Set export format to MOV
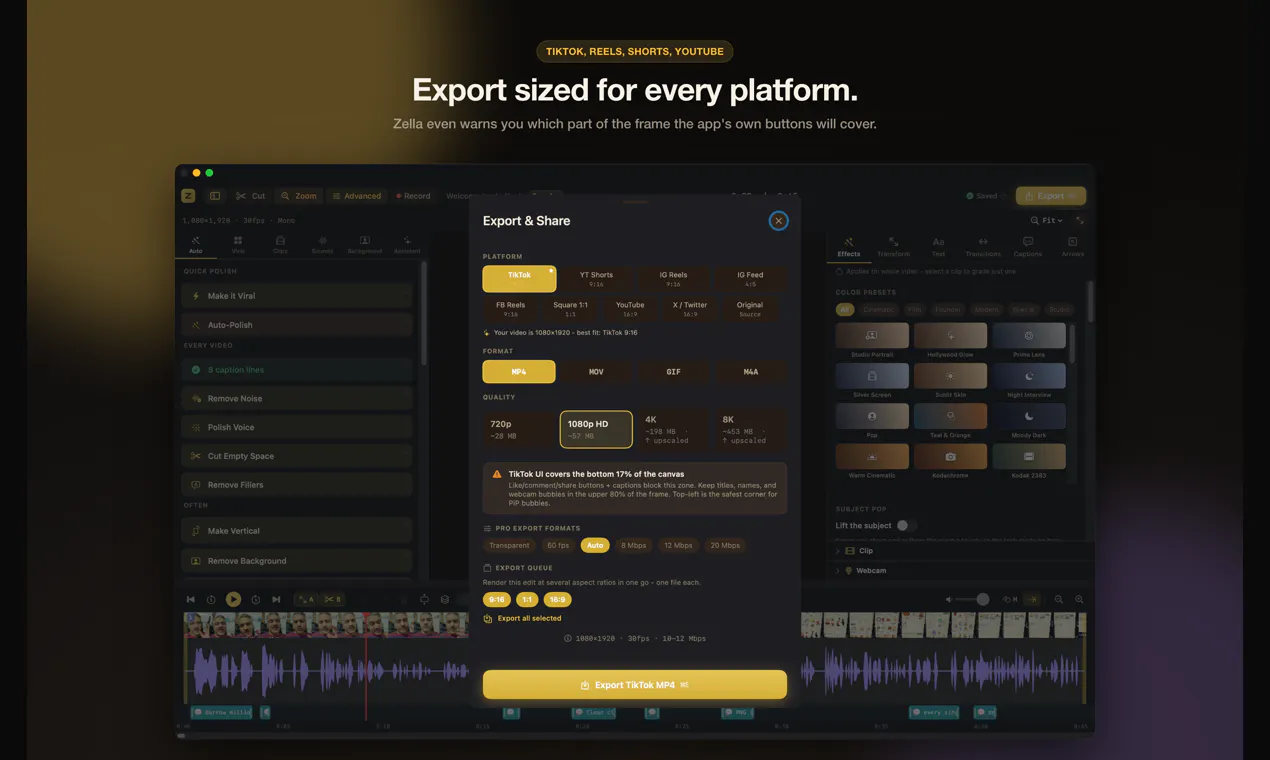Screen dimensions: 1270x760 click(596, 372)
